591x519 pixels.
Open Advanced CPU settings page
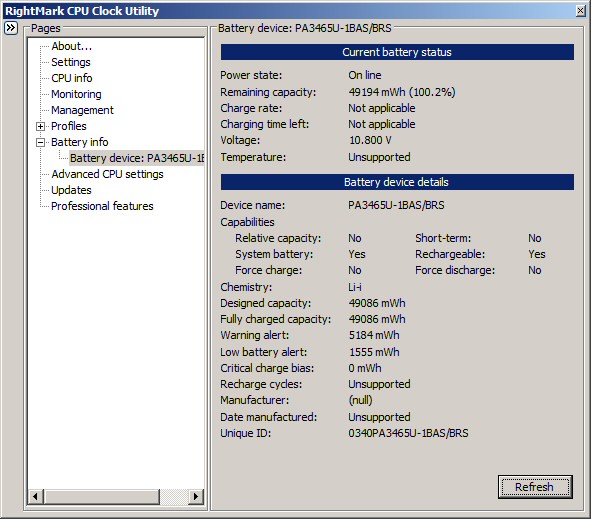click(x=107, y=174)
